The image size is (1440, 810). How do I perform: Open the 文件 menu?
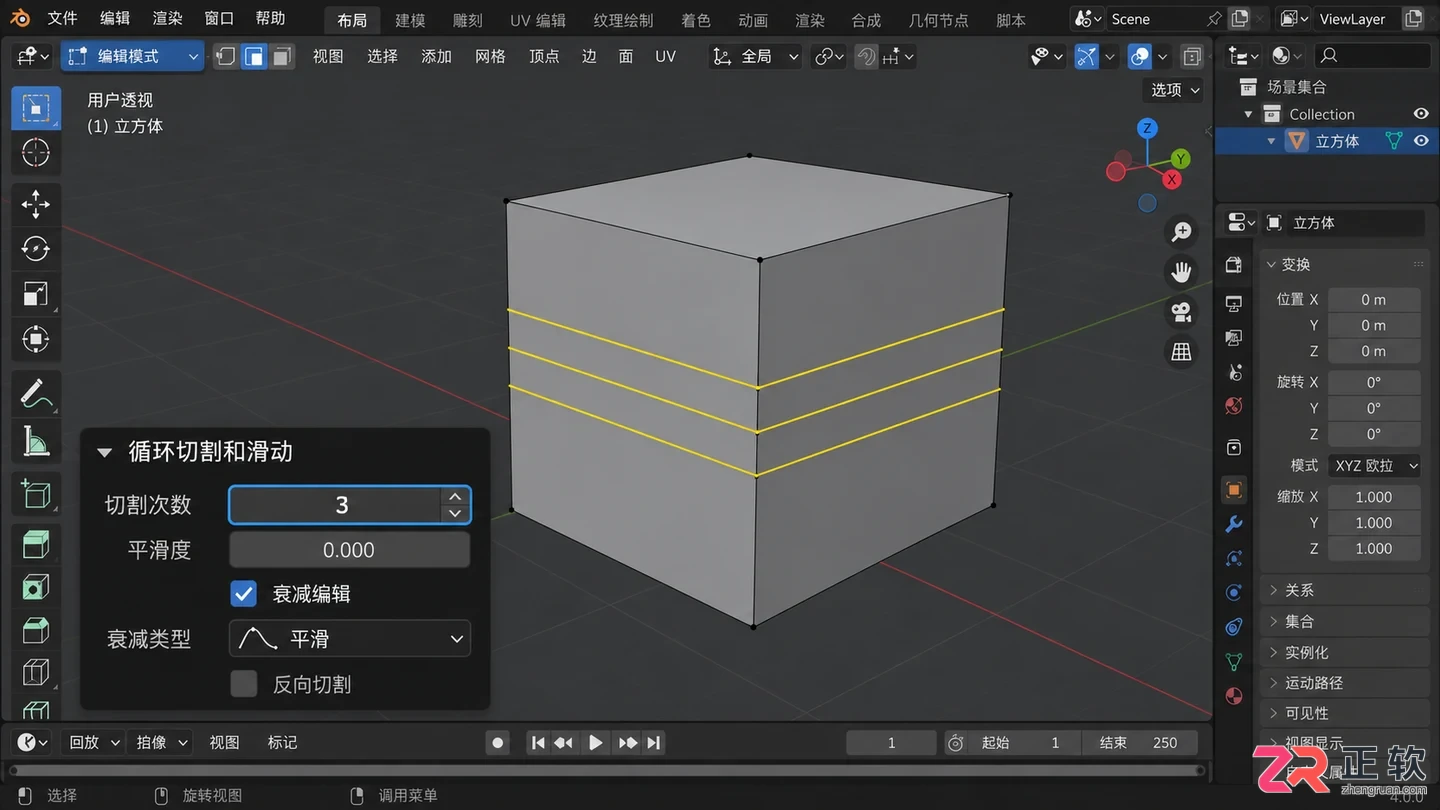point(62,18)
